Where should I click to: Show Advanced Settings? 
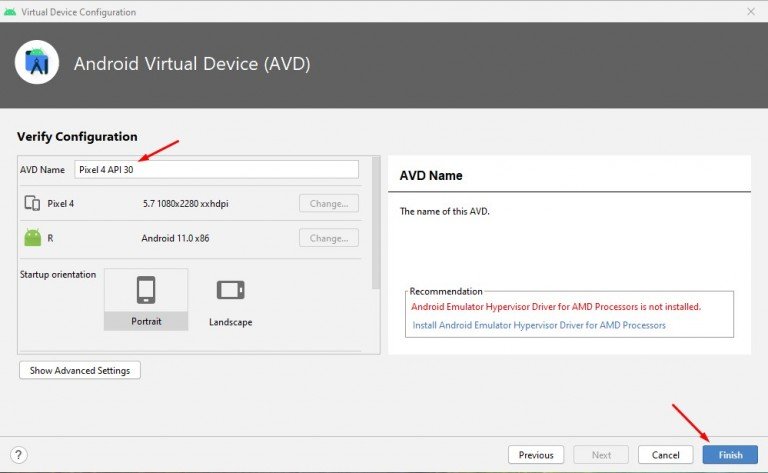(80, 370)
